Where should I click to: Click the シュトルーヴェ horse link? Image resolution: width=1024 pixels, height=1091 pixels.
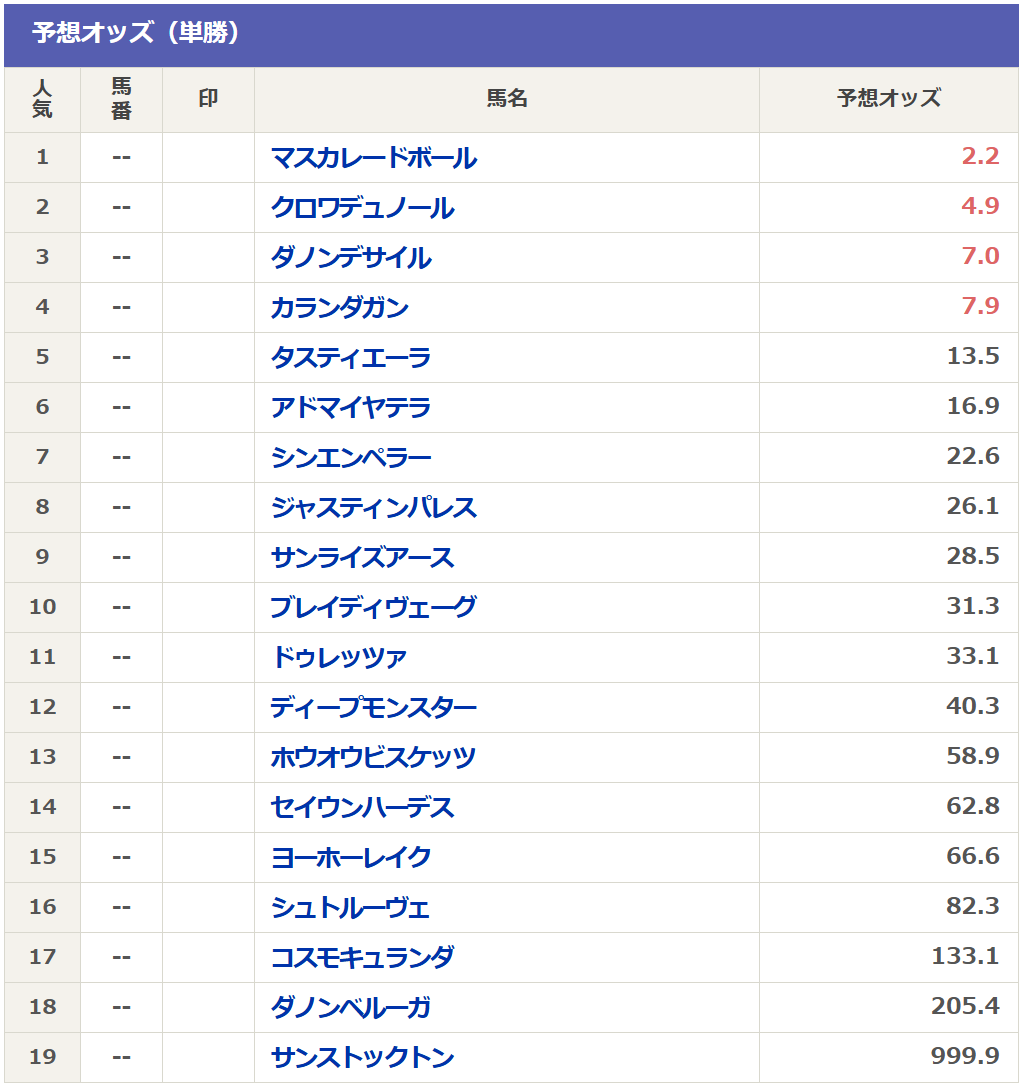point(350,908)
